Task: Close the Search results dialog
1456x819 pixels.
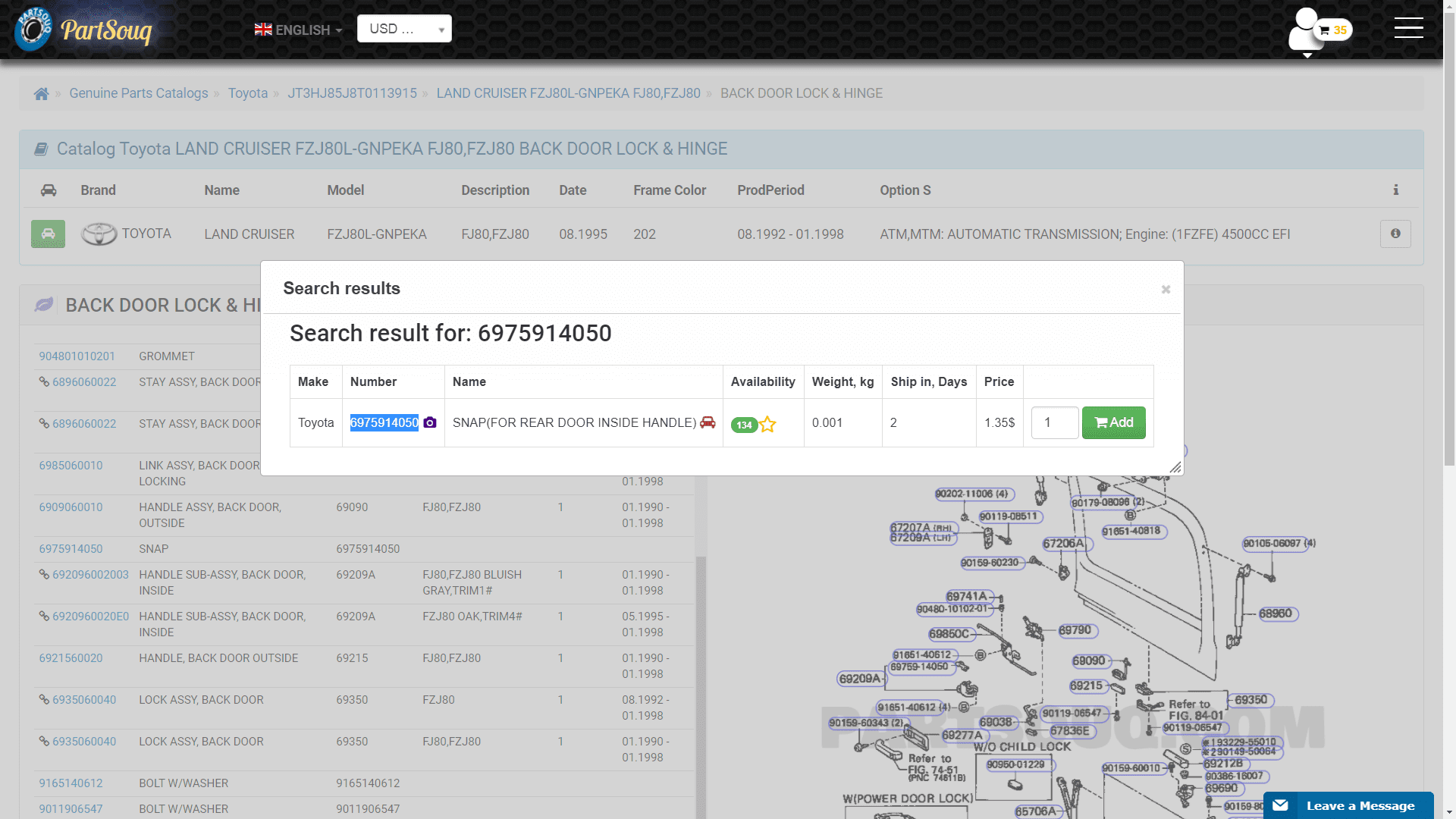Action: point(1166,290)
